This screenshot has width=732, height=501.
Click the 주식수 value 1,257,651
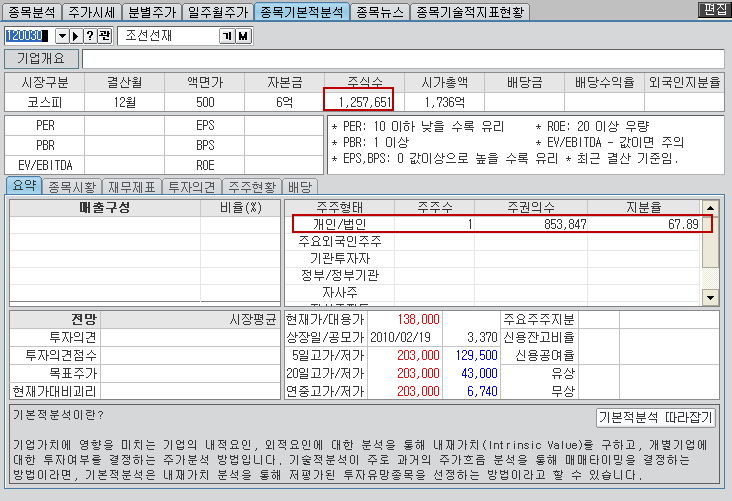[x=365, y=102]
